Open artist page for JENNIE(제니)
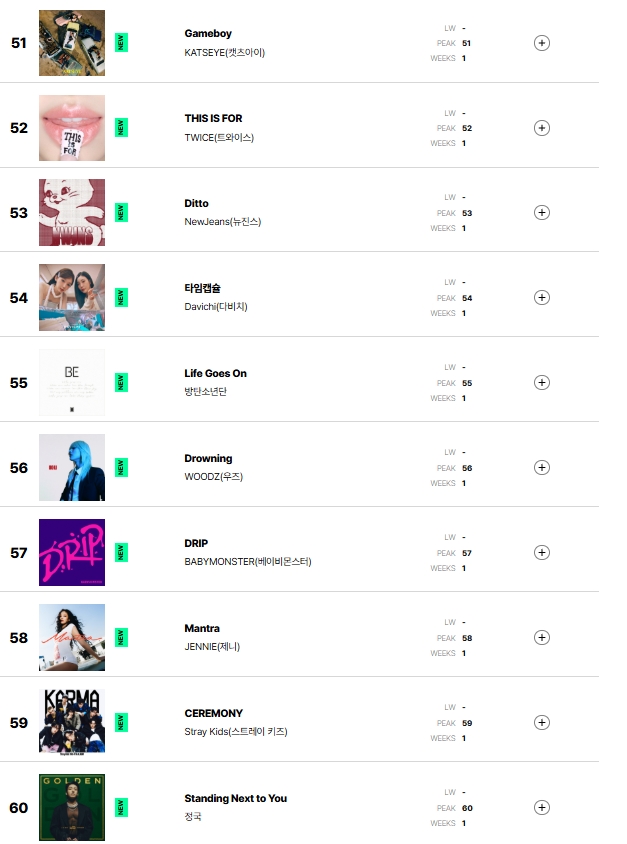Image resolution: width=627 pixels, height=844 pixels. point(212,647)
